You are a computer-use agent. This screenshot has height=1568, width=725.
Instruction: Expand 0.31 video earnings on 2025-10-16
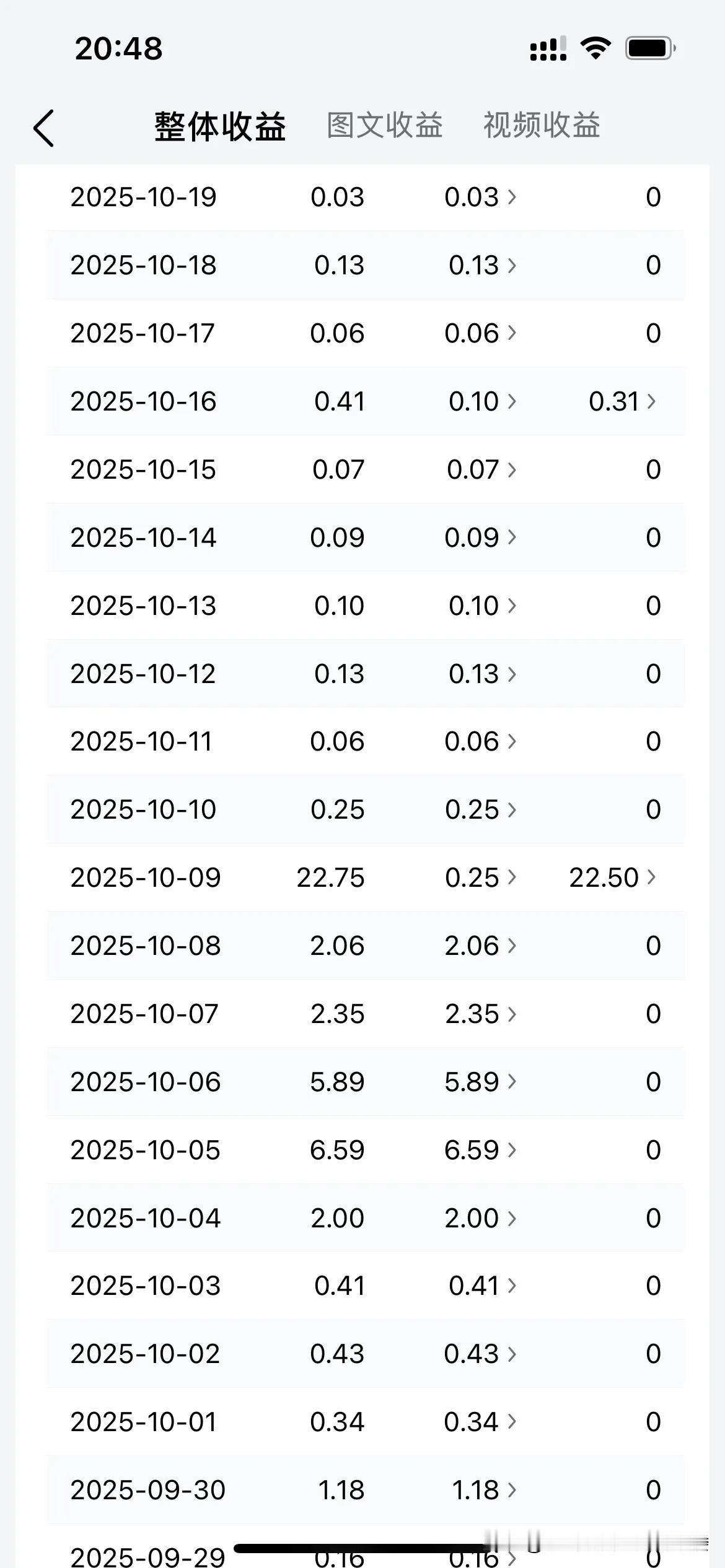[622, 401]
